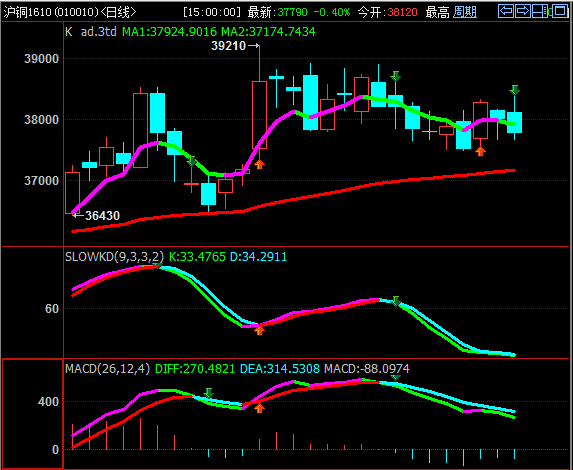The height and width of the screenshot is (470, 573).
Task: Click the right arrow navigation icon
Action: [523, 11]
